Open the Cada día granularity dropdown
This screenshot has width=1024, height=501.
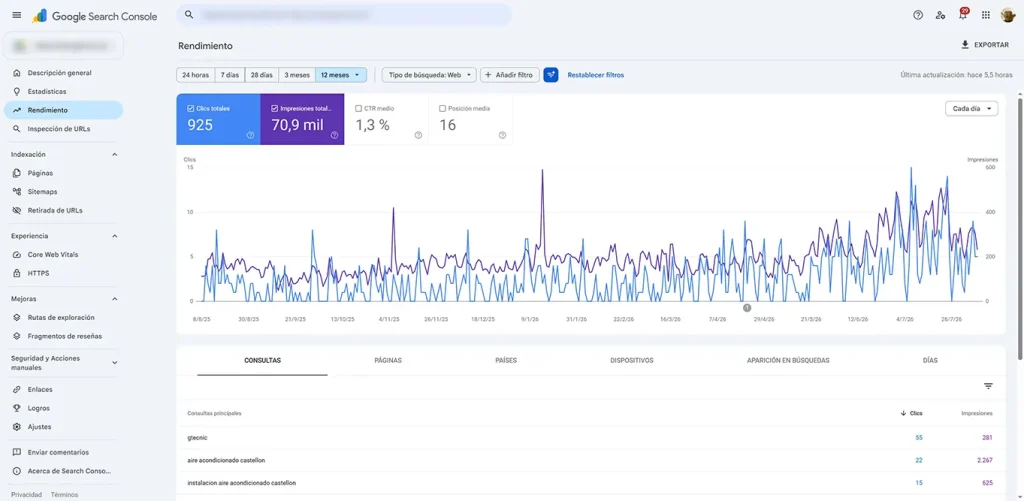click(971, 109)
